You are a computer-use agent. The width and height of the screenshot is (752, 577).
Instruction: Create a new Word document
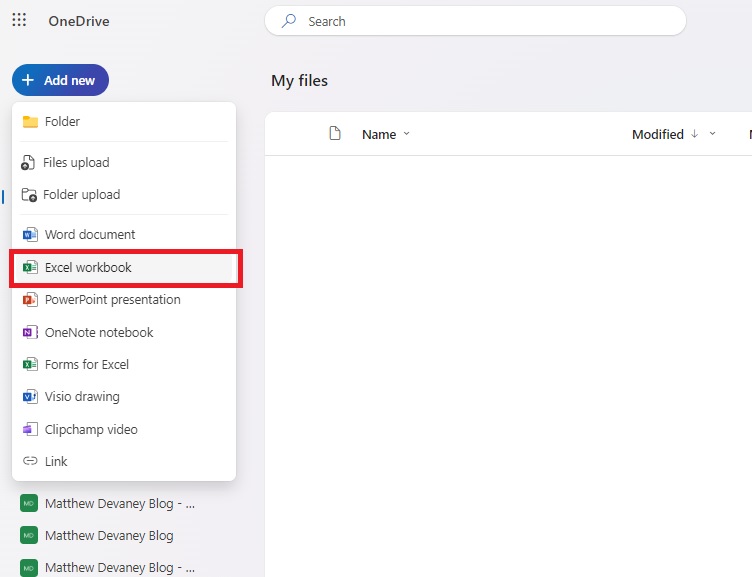coord(124,235)
